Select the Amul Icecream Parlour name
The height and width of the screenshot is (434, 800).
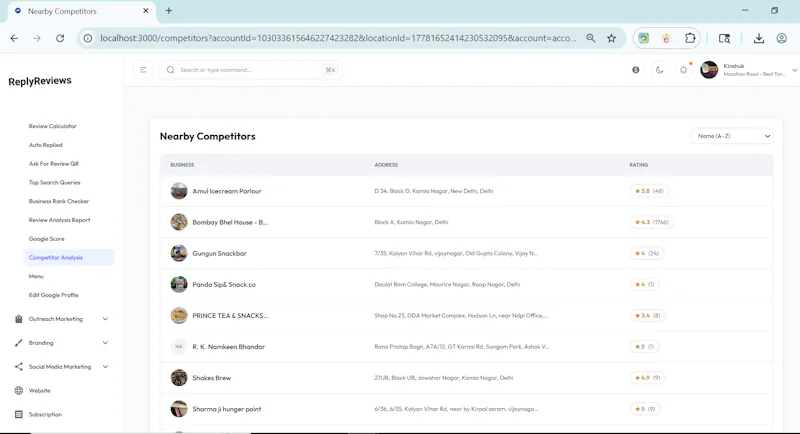pyautogui.click(x=227, y=191)
